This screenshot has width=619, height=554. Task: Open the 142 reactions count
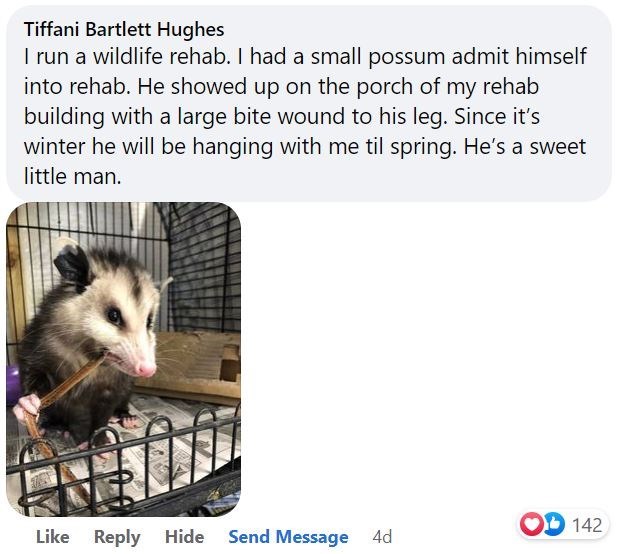pyautogui.click(x=587, y=525)
